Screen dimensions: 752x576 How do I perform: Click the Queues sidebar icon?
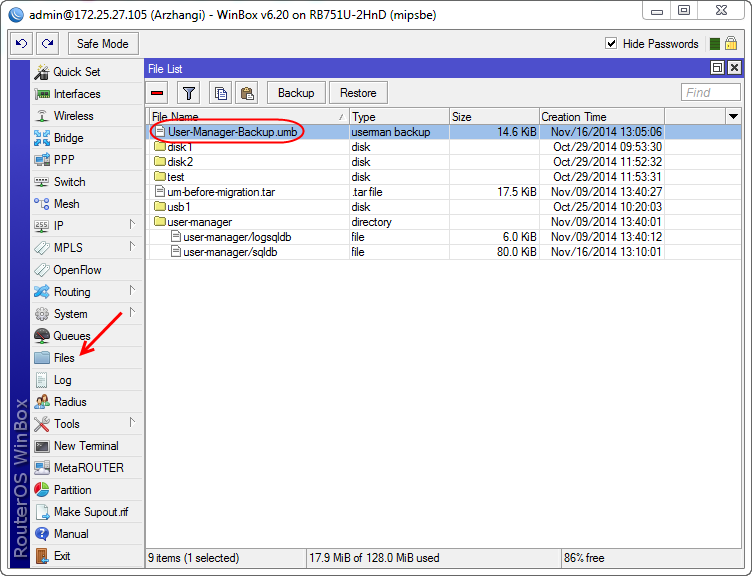pyautogui.click(x=42, y=336)
